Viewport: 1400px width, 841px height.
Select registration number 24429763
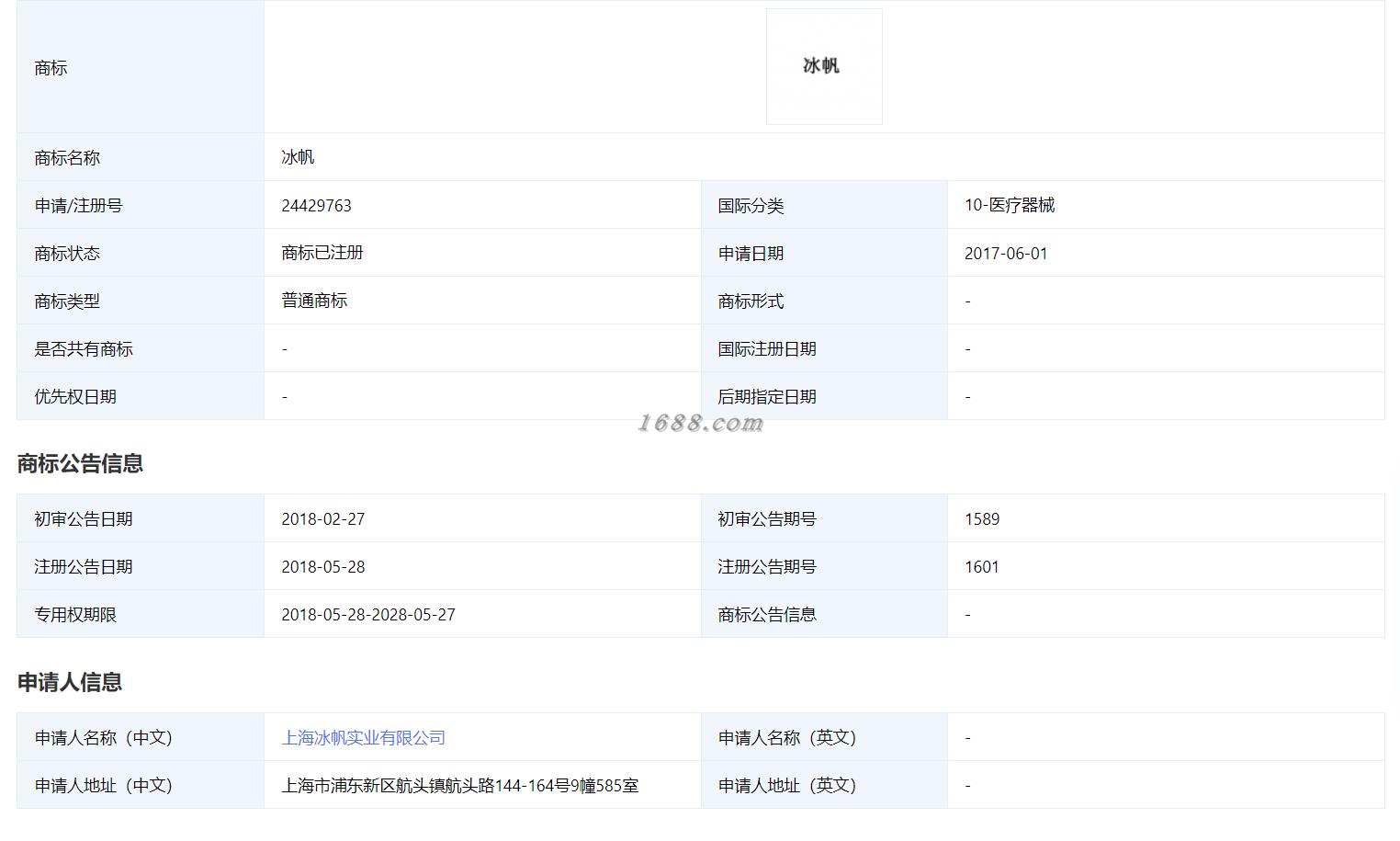[316, 205]
